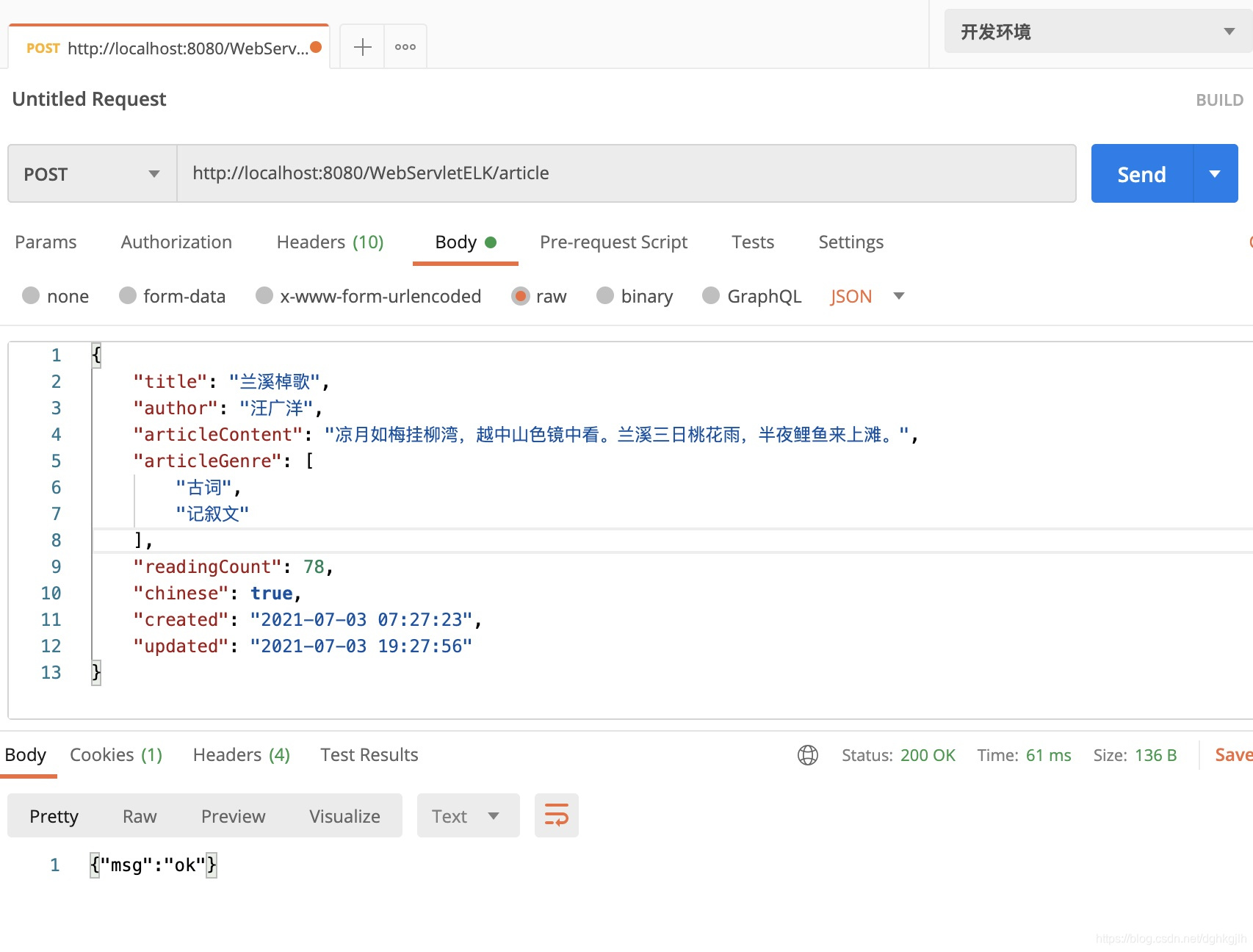Click the request URL input field
This screenshot has width=1253, height=952.
coord(626,173)
